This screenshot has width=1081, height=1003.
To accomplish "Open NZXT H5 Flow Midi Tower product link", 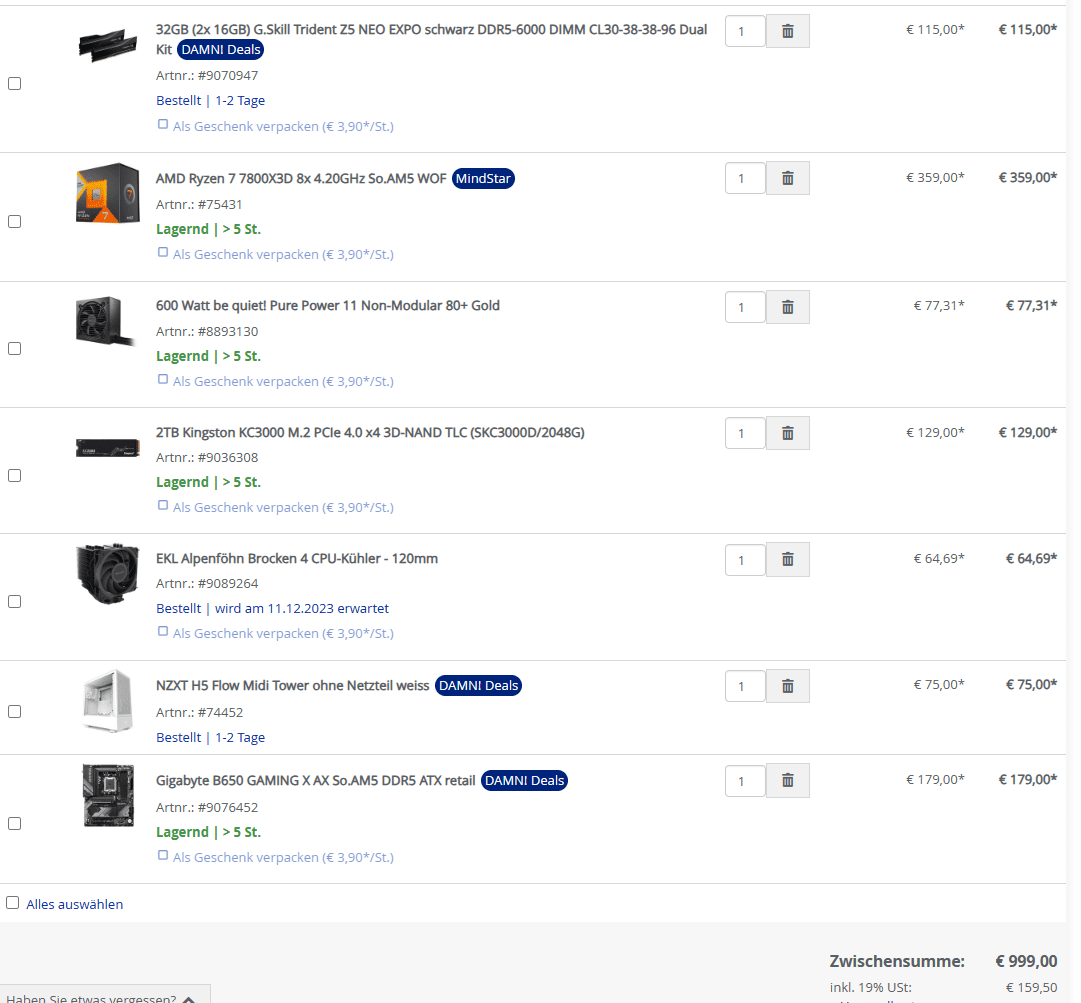I will tap(292, 685).
